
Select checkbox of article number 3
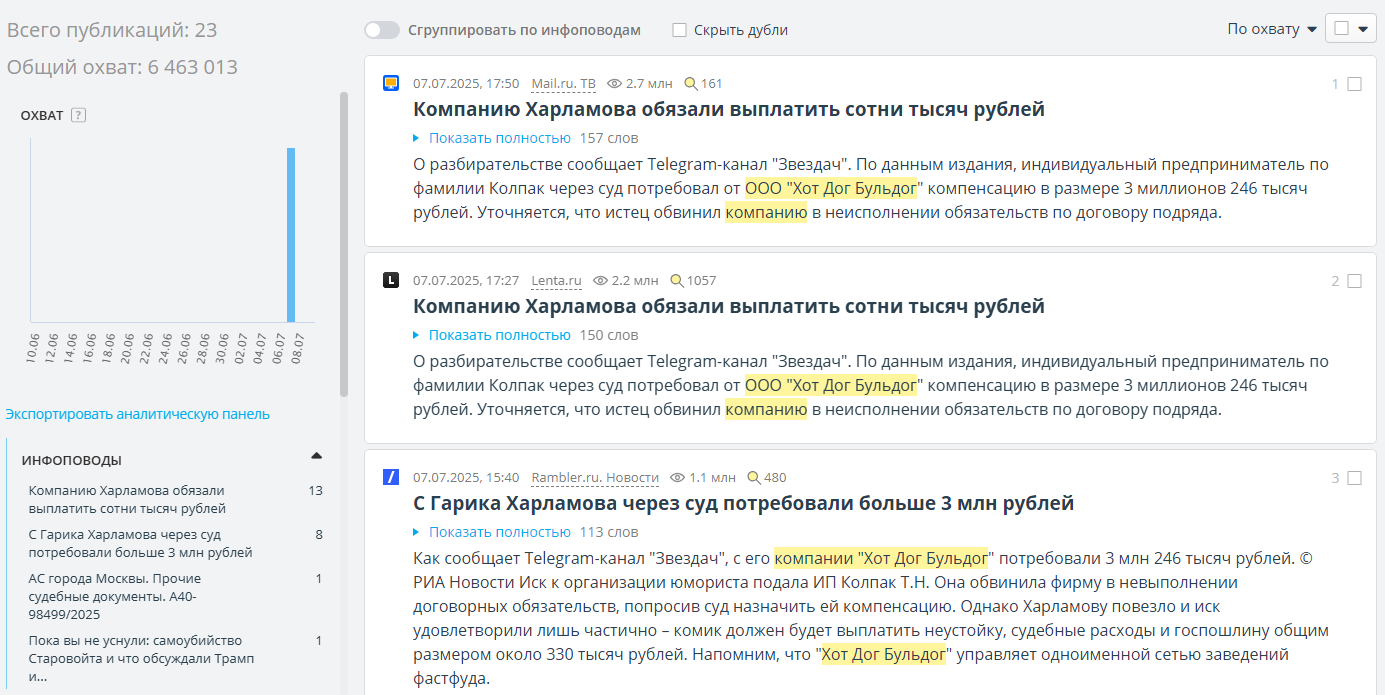click(1354, 478)
